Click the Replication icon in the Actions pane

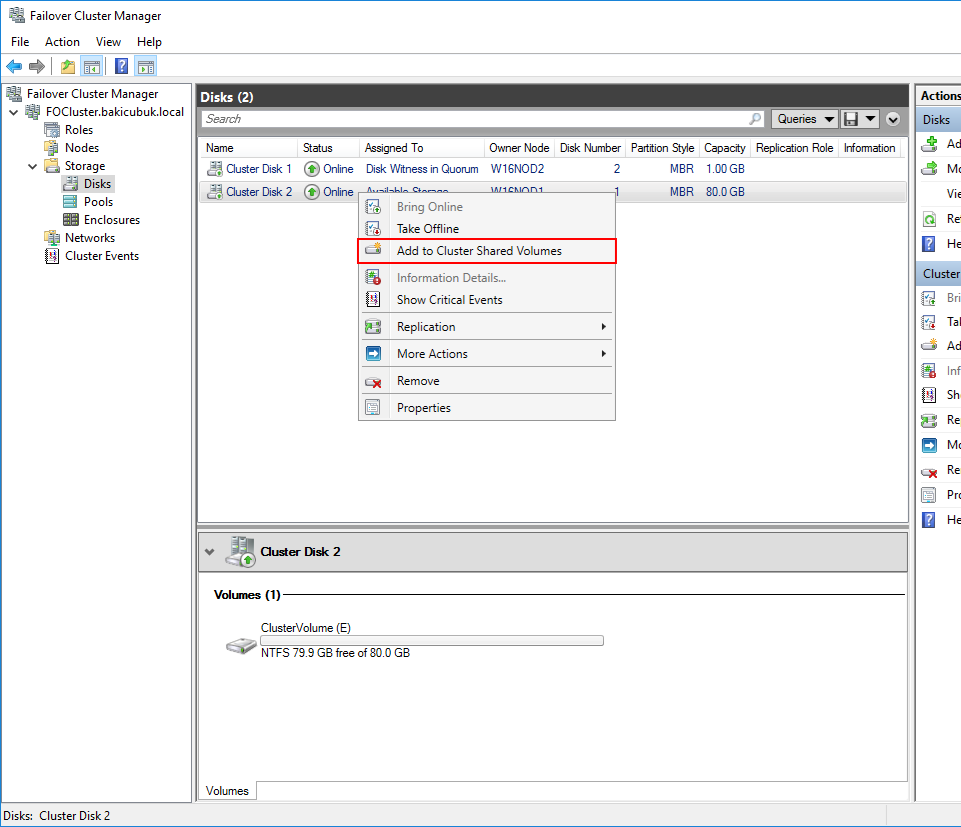pos(929,420)
